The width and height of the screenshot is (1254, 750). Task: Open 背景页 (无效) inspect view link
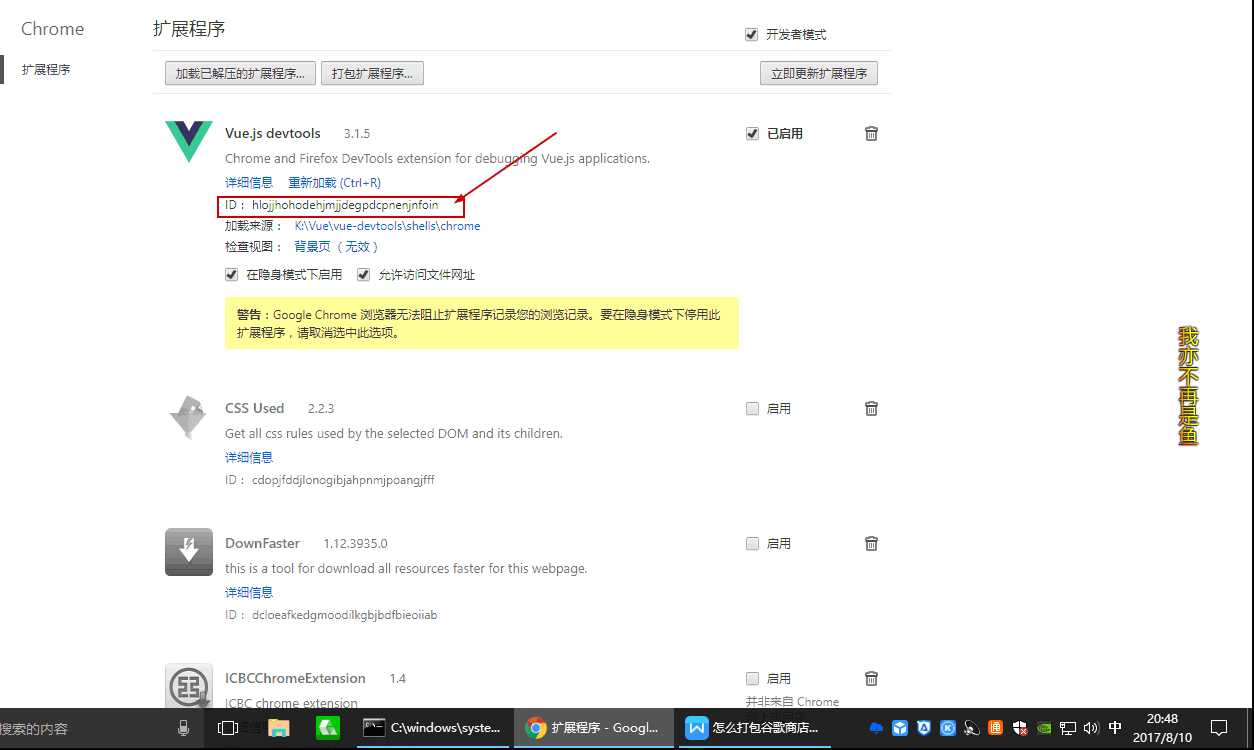click(336, 246)
